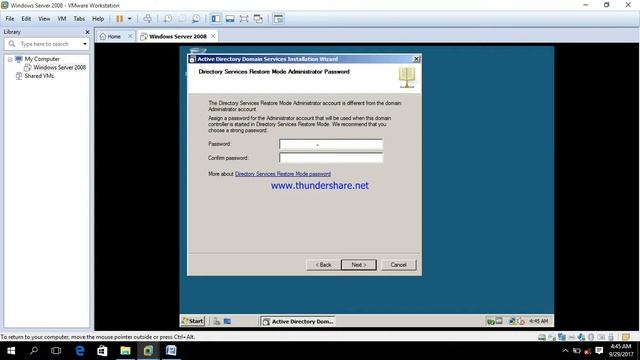640x360 pixels.
Task: Open the File menu
Action: [10, 19]
